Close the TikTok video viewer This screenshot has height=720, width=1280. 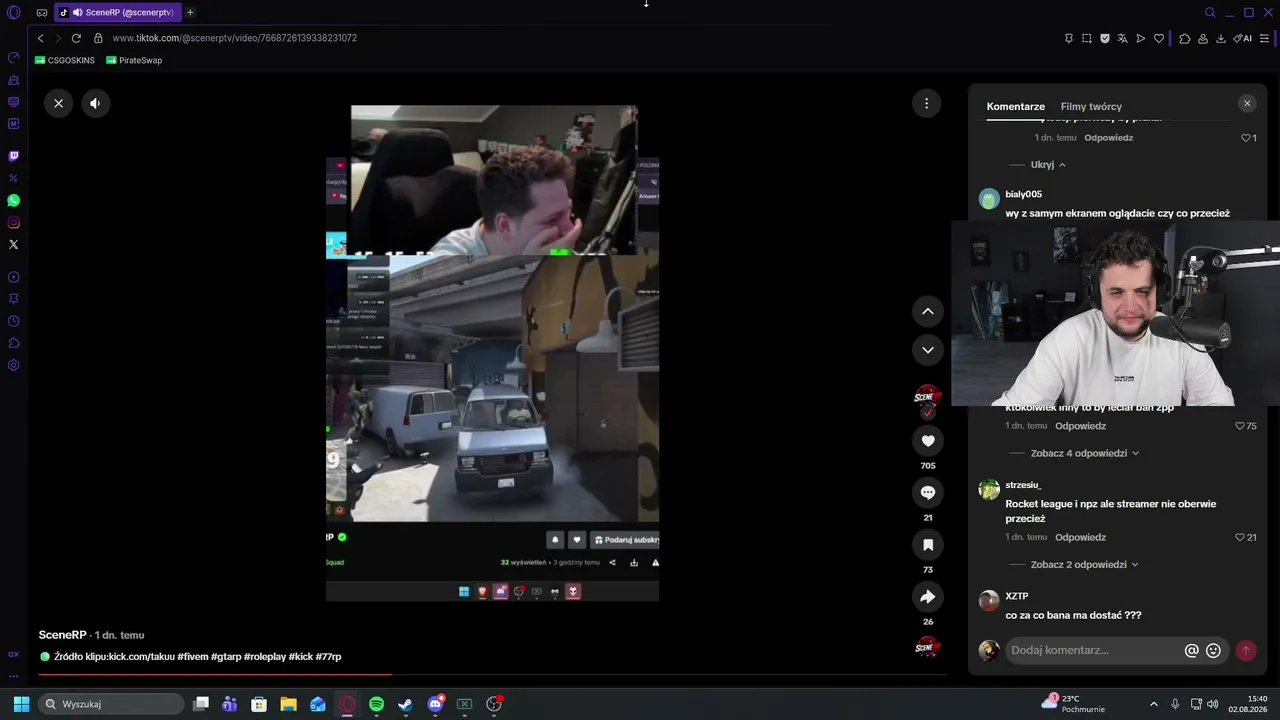(x=58, y=103)
